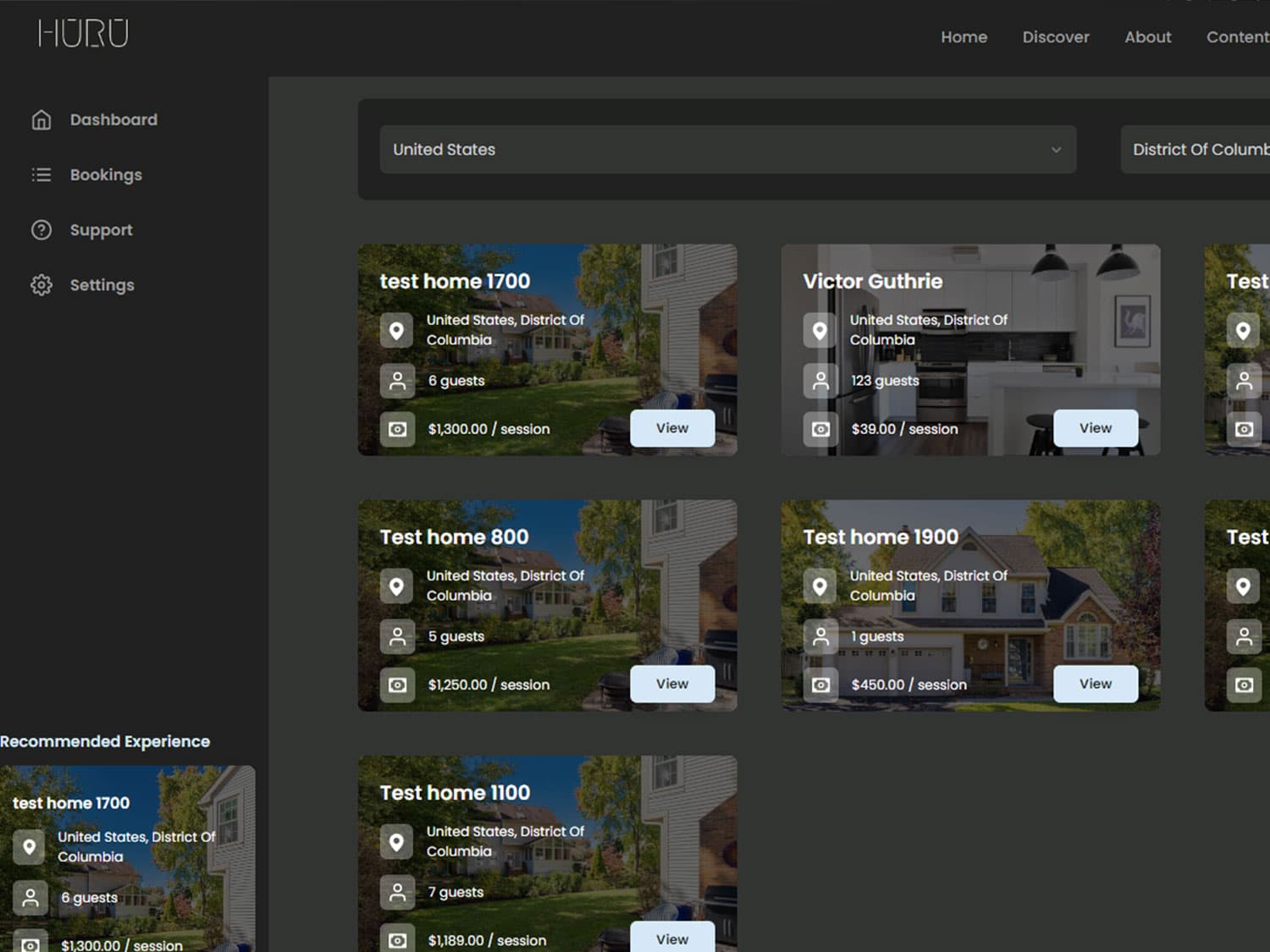View the test home 1700 listing

click(672, 428)
